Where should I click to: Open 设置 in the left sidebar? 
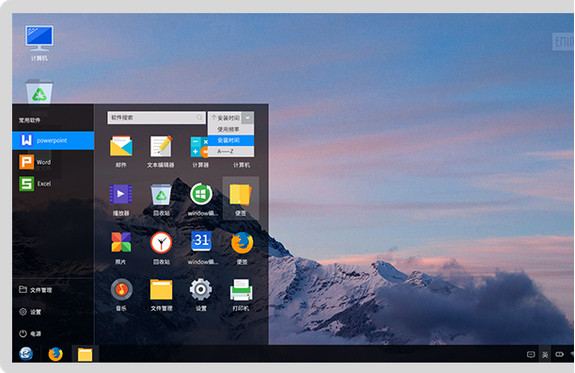tap(30, 312)
